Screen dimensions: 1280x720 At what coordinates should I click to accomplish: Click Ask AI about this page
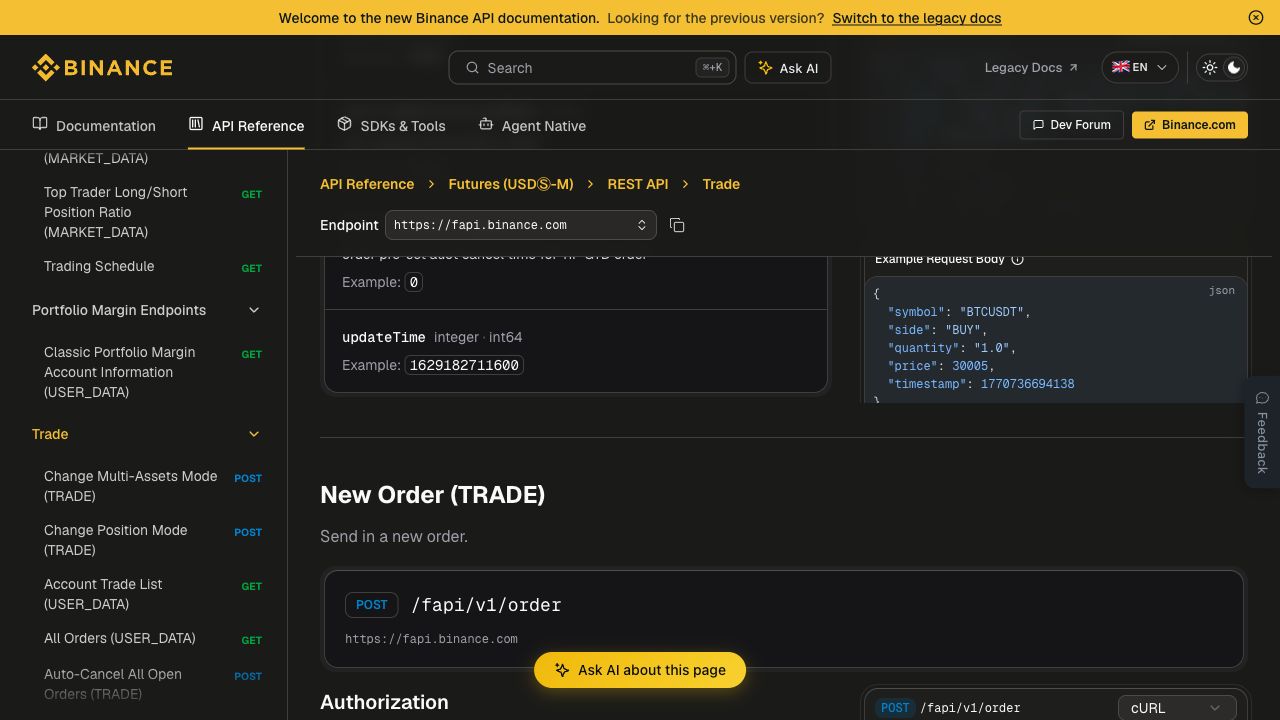640,670
